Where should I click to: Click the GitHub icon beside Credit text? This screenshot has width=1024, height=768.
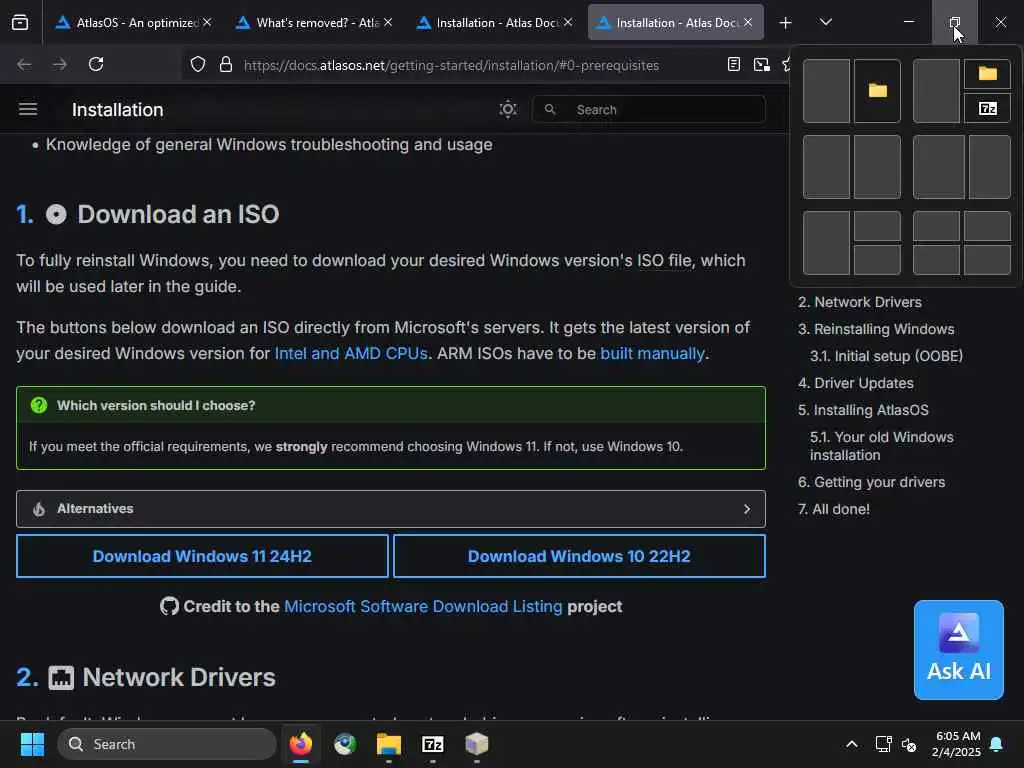[x=169, y=606]
